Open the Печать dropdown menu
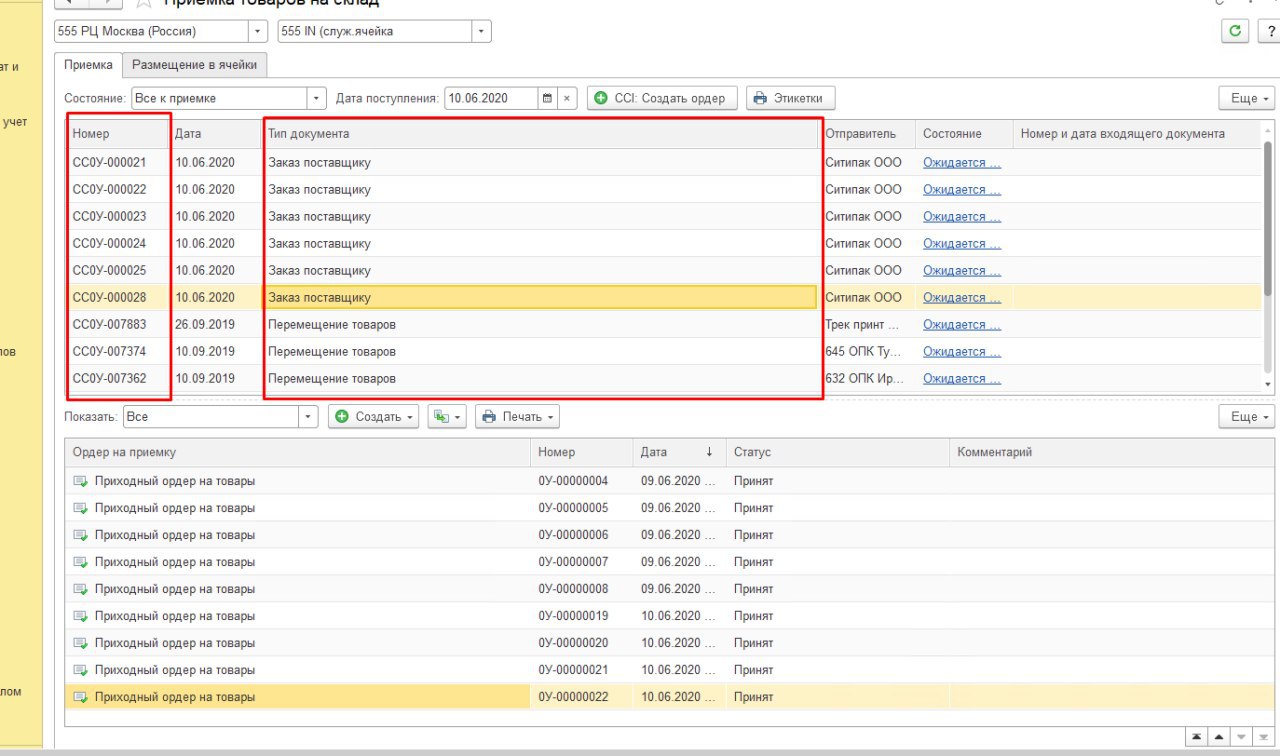 click(x=517, y=417)
